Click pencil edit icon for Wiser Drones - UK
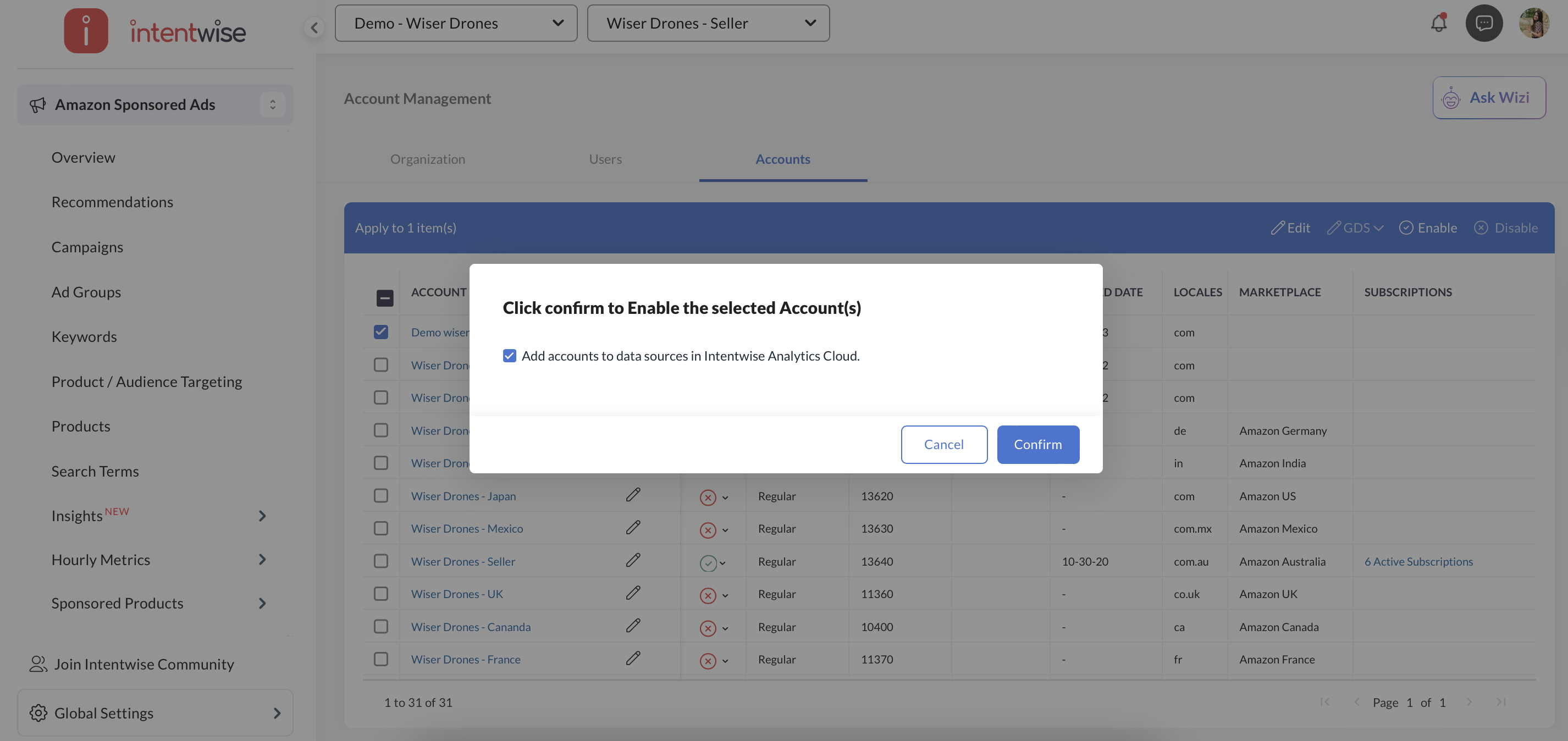This screenshot has width=1568, height=741. 632,593
